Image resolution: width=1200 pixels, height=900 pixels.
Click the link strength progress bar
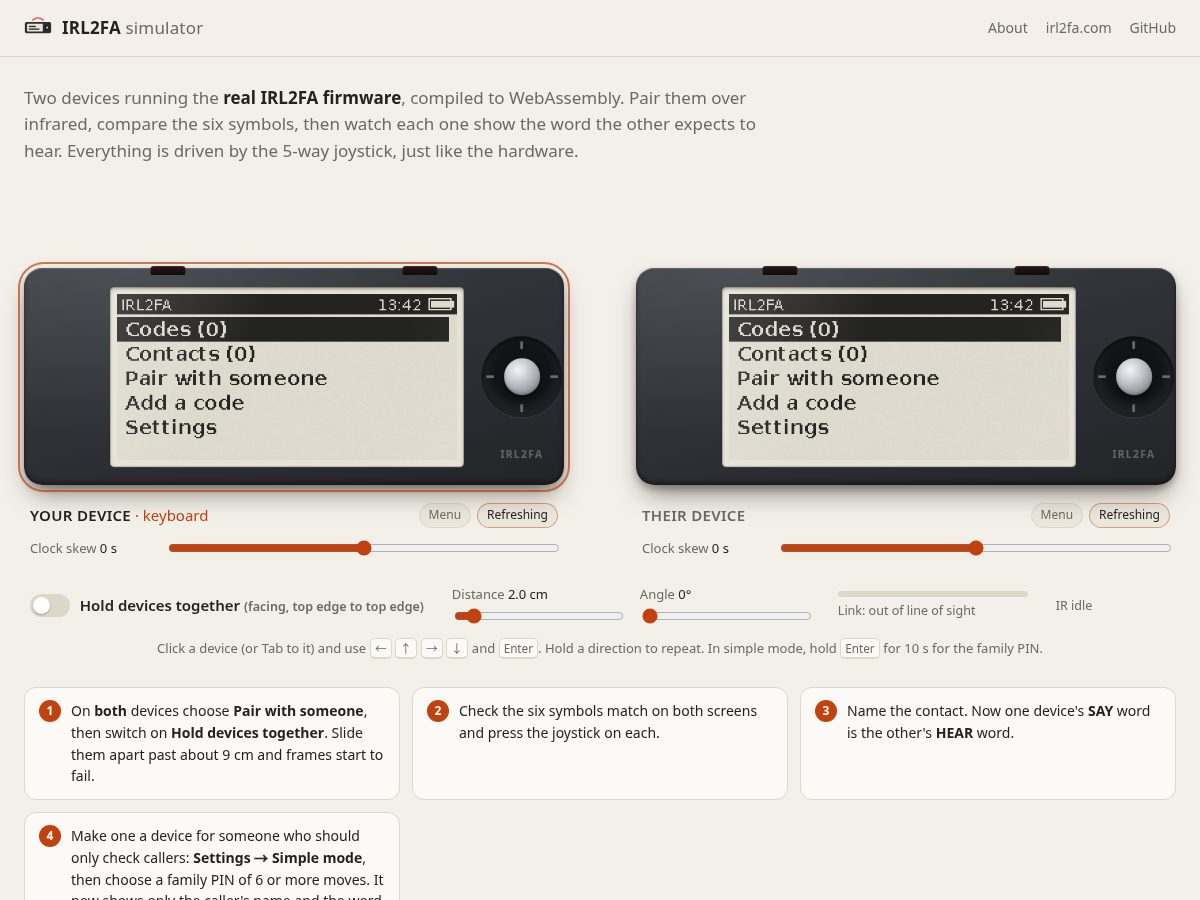coord(933,594)
